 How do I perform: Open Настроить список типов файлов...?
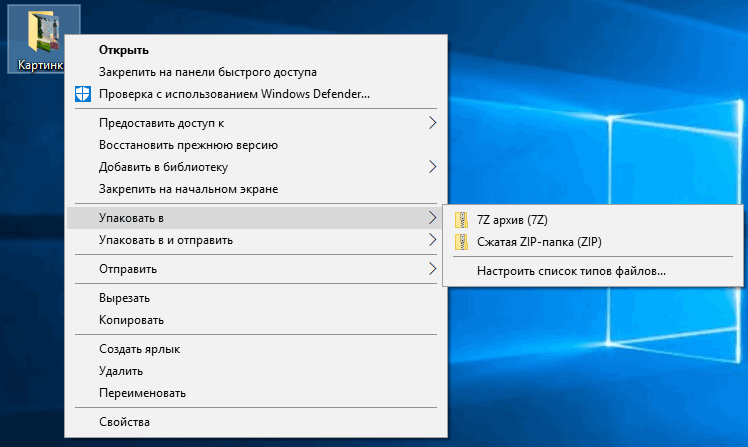(x=593, y=271)
